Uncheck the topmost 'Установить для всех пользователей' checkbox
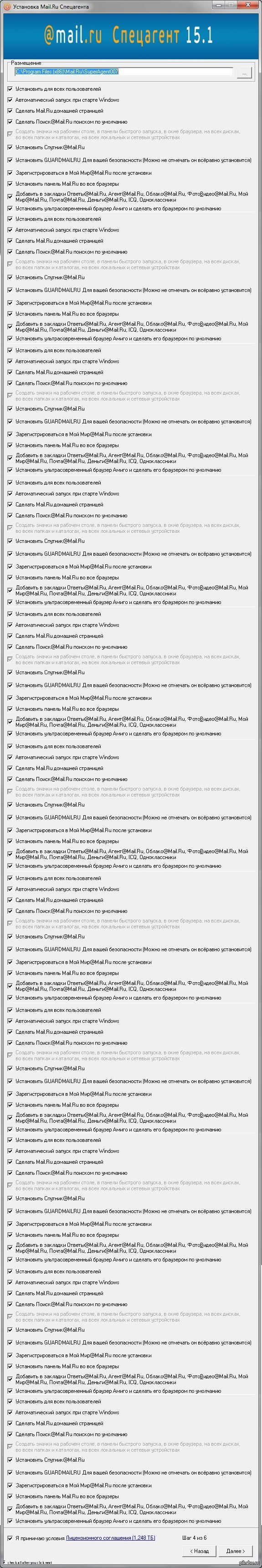Viewport: 262px width, 1568px height. click(10, 89)
